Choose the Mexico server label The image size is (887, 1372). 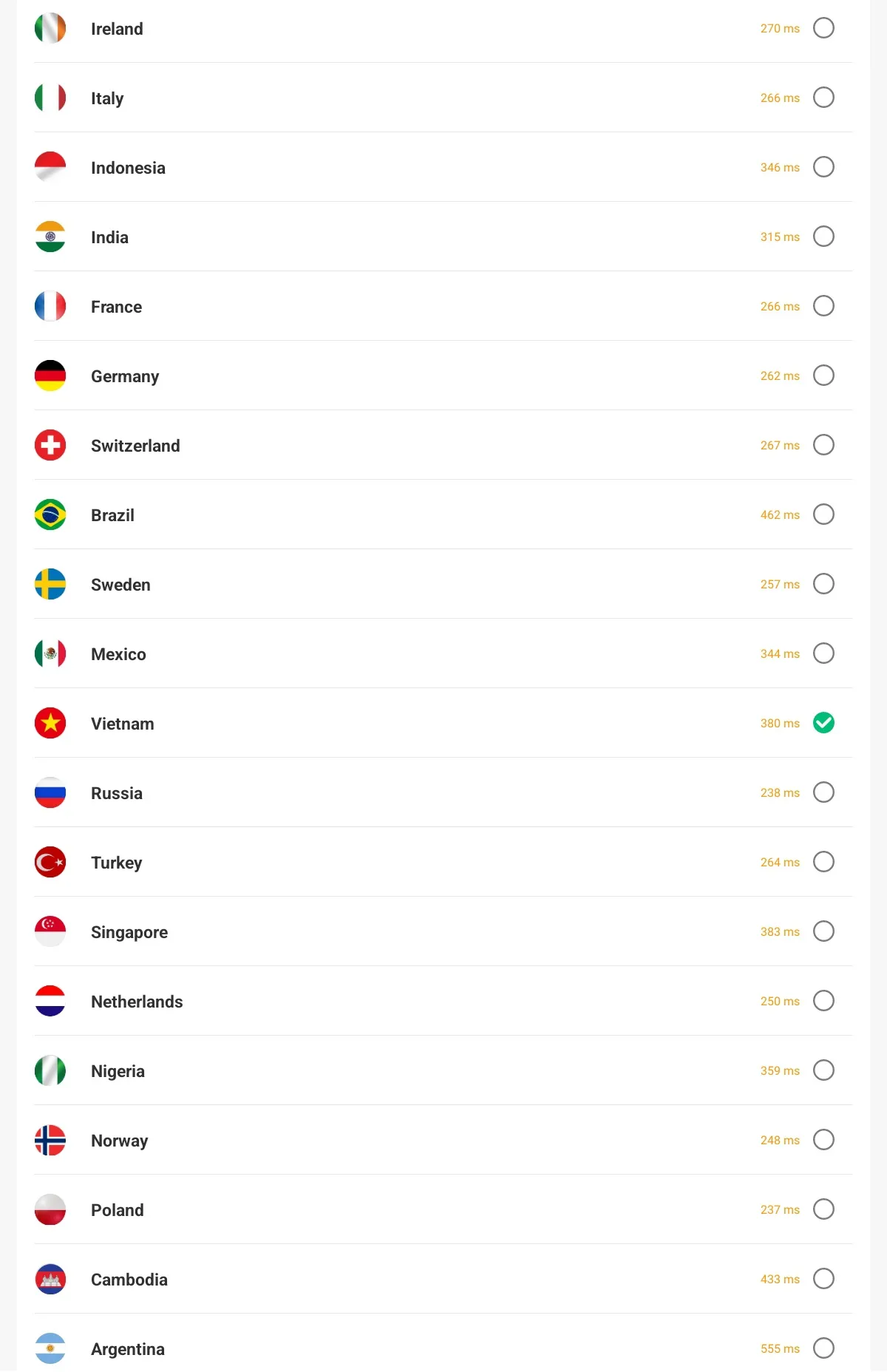(118, 654)
